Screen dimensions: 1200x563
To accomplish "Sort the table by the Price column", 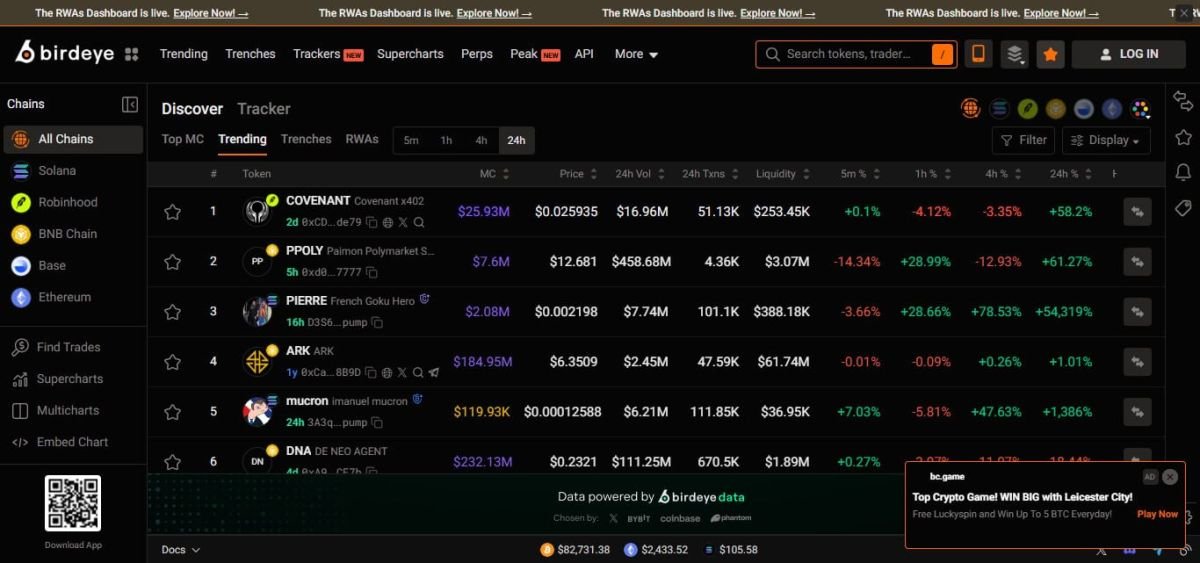I will pyautogui.click(x=578, y=174).
